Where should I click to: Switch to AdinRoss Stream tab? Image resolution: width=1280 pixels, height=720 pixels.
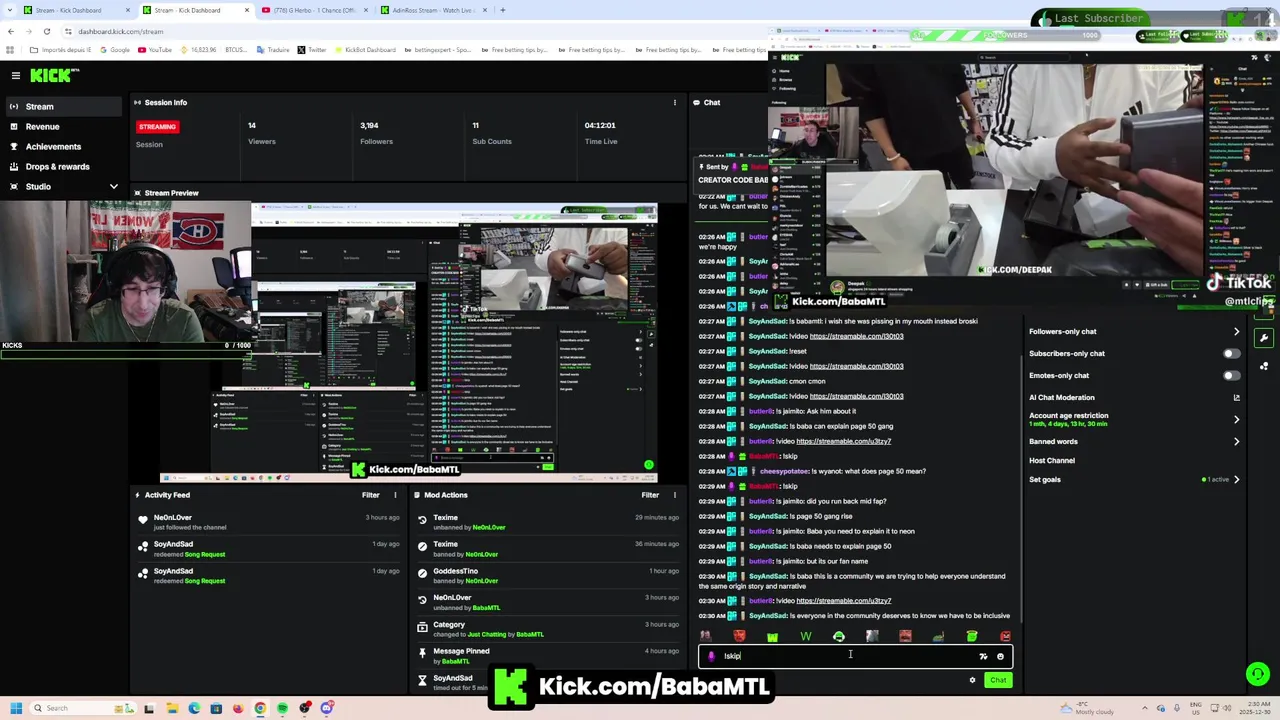pyautogui.click(x=434, y=10)
